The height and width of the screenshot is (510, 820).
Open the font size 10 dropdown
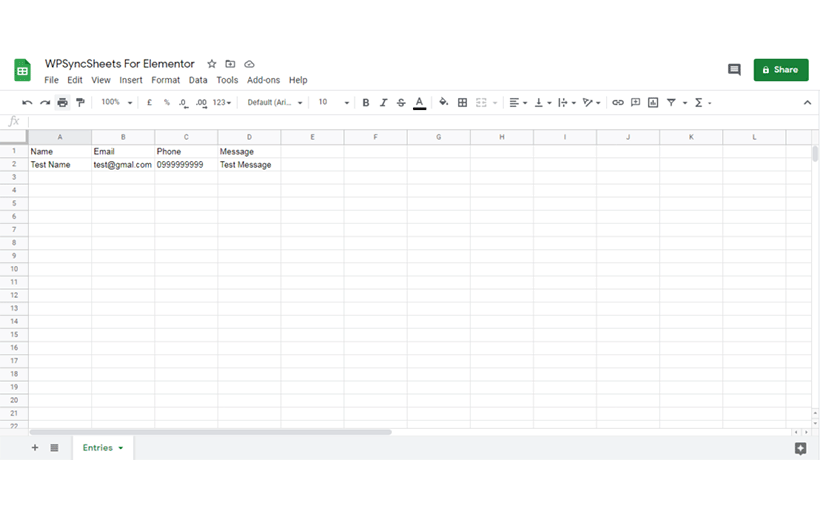pos(334,103)
